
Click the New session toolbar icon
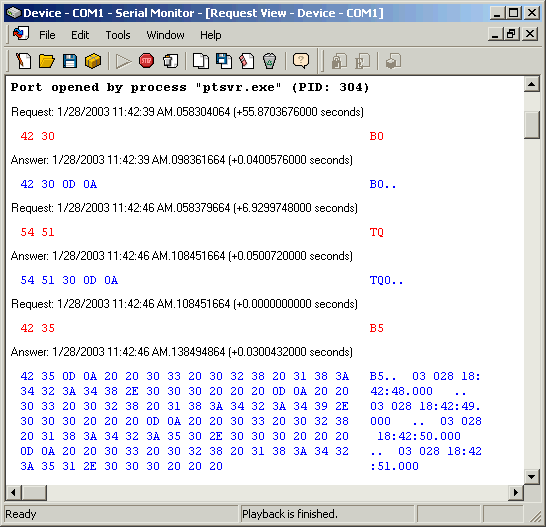point(24,61)
